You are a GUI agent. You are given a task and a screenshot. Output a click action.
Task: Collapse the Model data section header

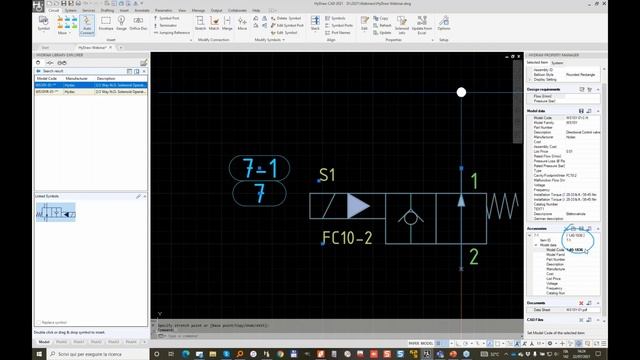pyautogui.click(x=598, y=111)
